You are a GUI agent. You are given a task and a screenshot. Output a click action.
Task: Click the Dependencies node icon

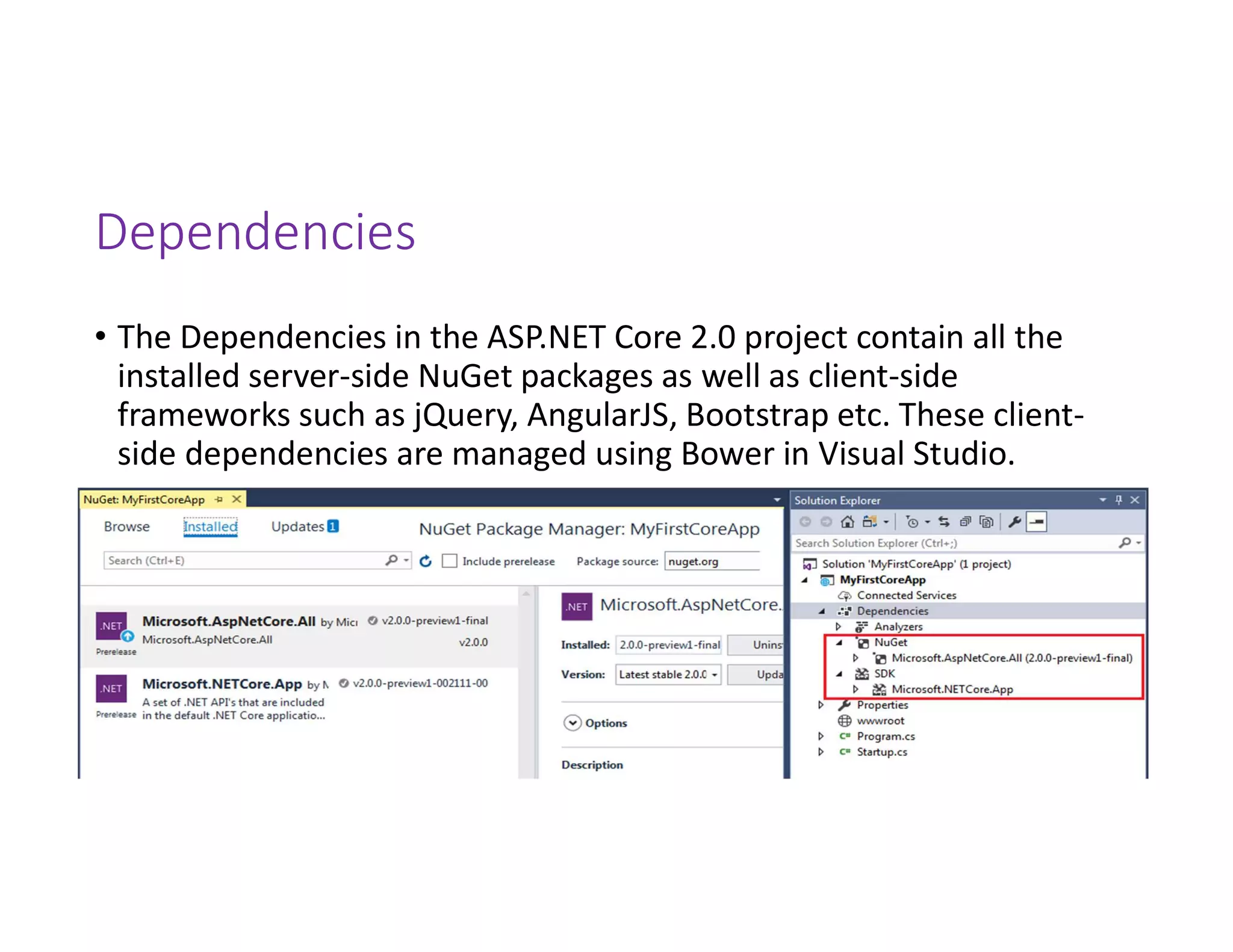tap(845, 611)
